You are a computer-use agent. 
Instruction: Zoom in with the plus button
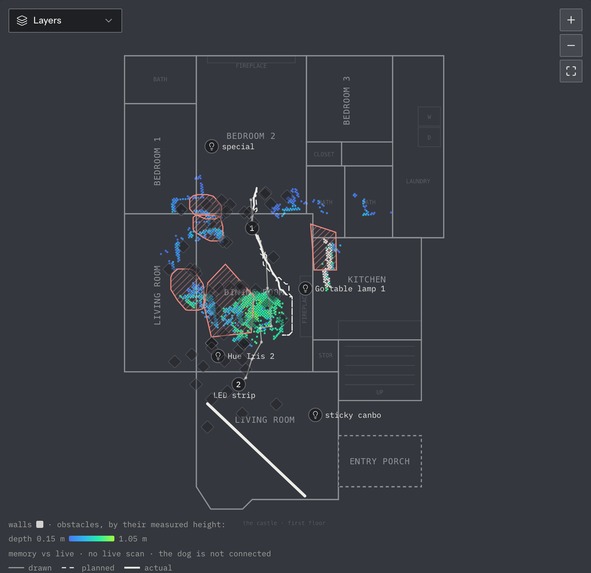[571, 20]
